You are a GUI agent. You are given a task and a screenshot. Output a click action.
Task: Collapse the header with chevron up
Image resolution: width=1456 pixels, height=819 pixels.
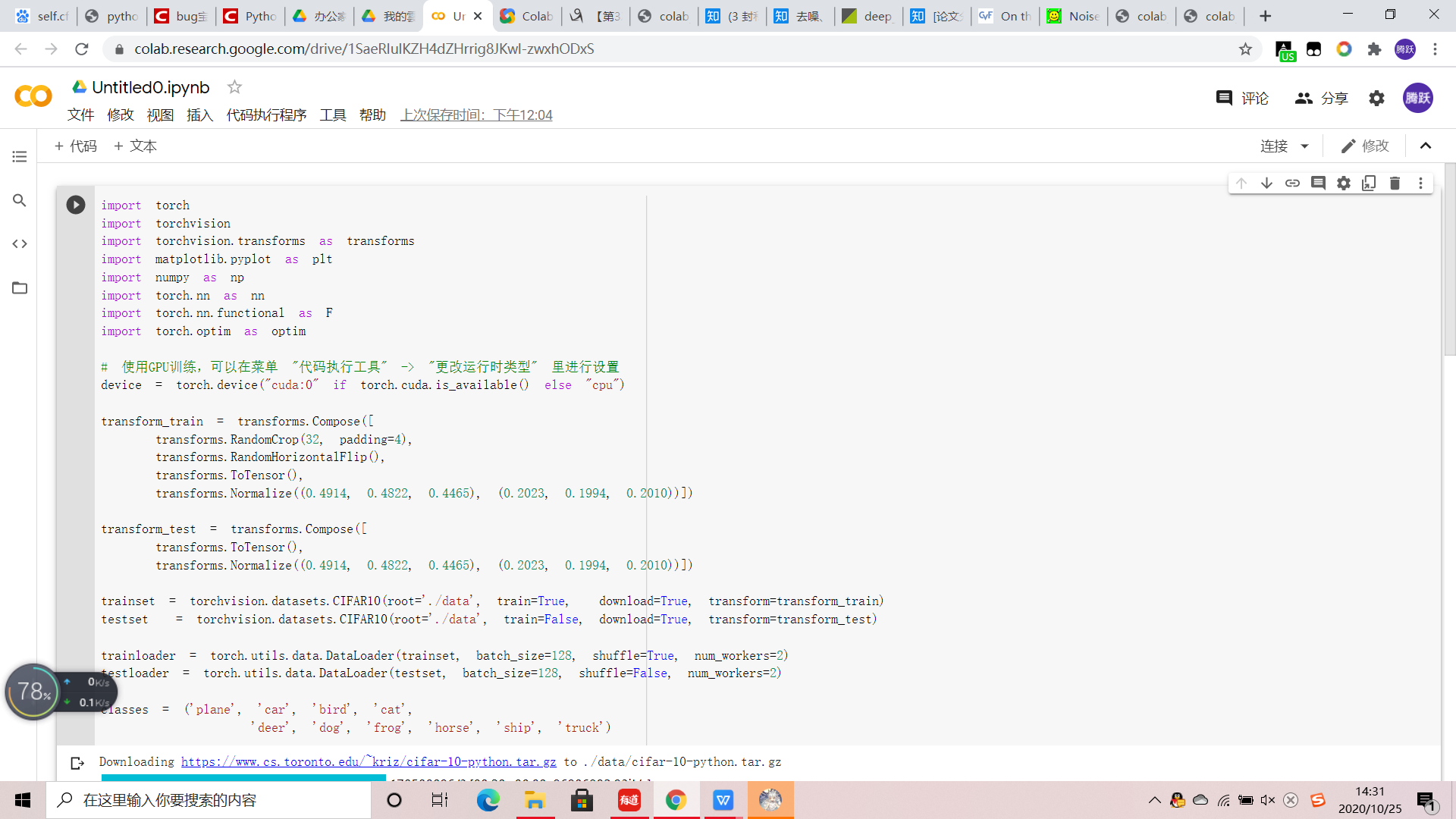(1426, 146)
